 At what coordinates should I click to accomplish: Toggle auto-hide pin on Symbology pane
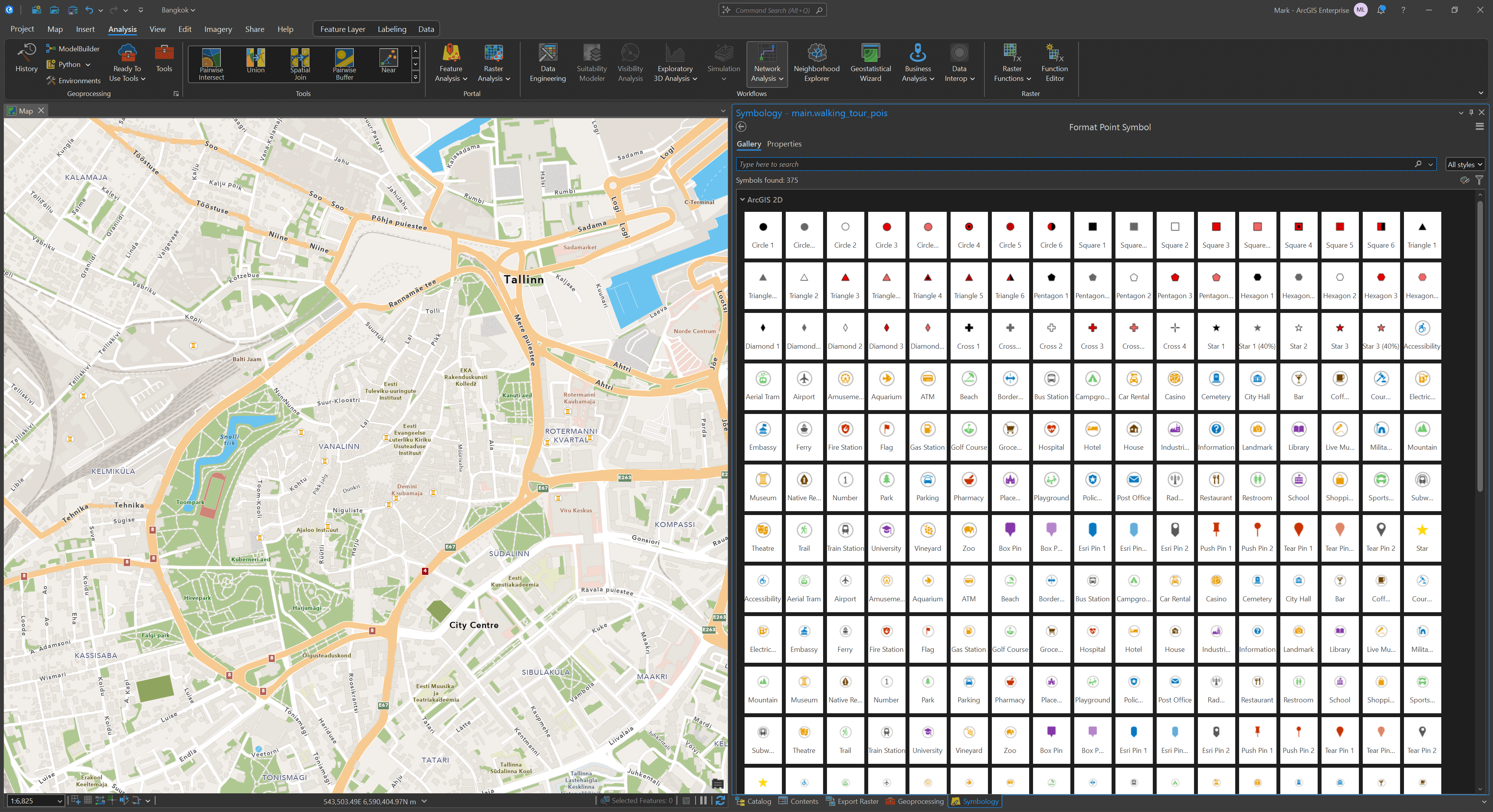coord(1471,112)
